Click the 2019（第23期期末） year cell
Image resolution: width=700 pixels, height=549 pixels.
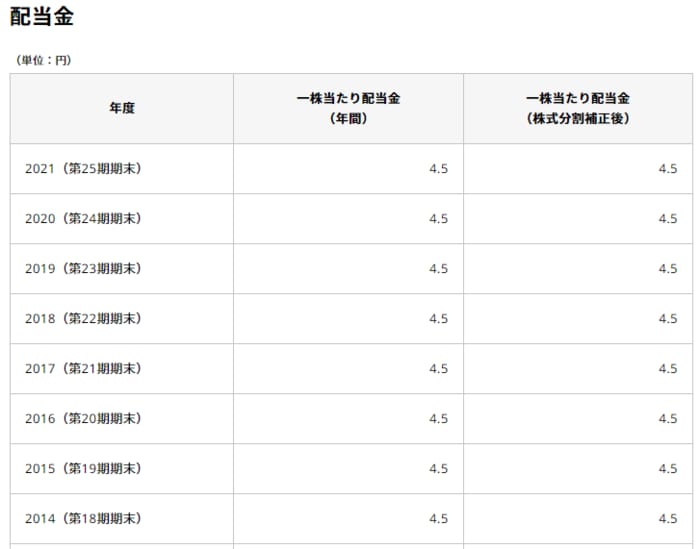pyautogui.click(x=83, y=269)
